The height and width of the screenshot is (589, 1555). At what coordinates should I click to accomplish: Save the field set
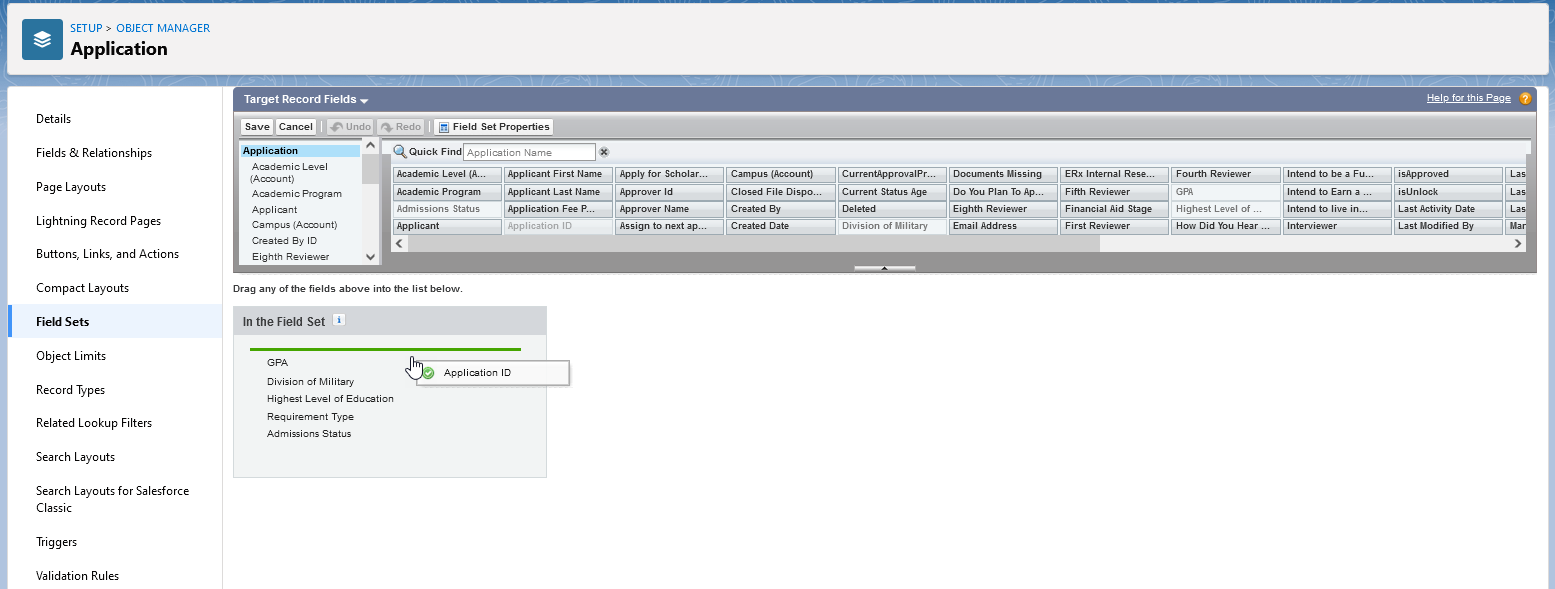pyautogui.click(x=257, y=127)
